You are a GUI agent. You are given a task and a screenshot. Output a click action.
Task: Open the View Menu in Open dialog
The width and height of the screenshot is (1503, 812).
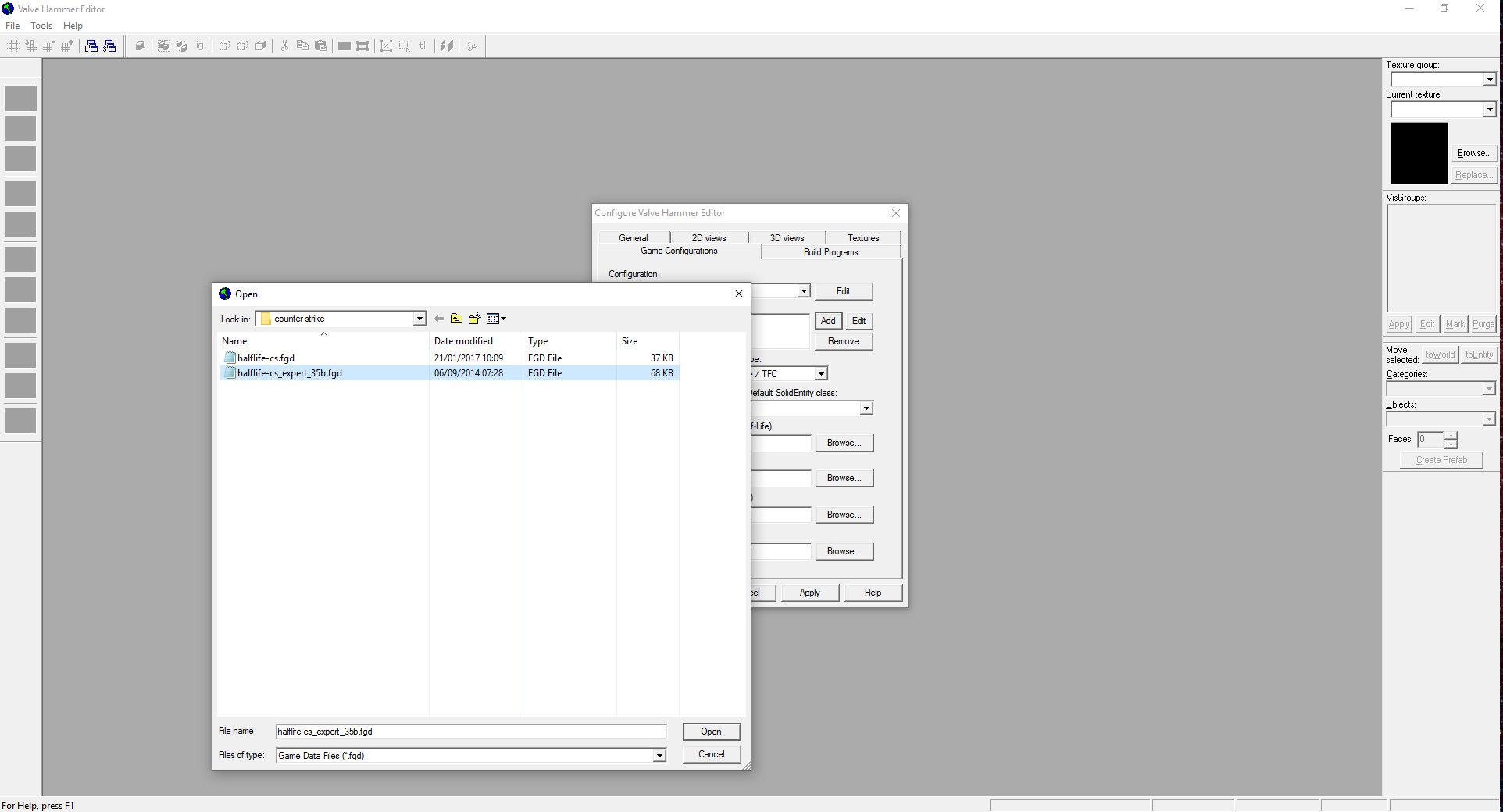(496, 319)
